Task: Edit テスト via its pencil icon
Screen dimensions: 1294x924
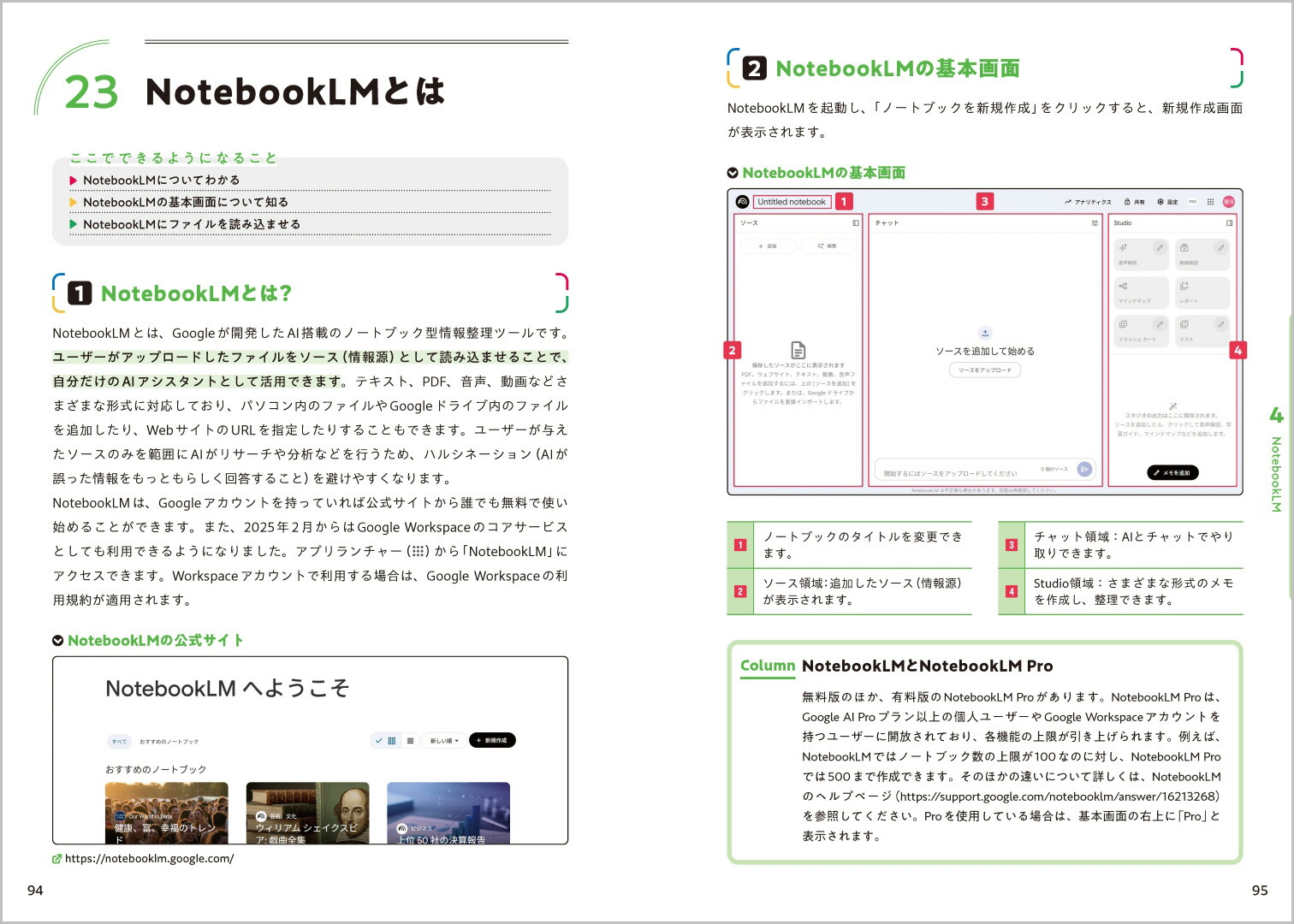Action: tap(1221, 324)
